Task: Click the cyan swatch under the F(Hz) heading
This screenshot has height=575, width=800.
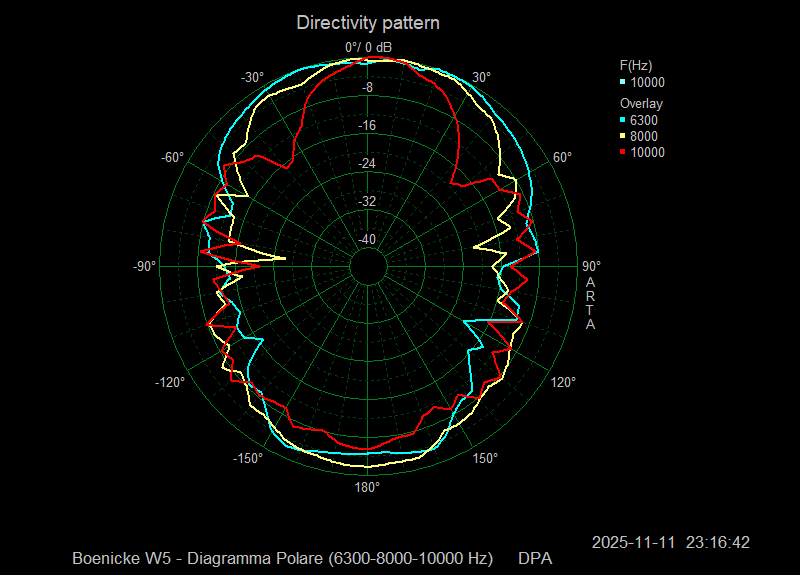Action: click(623, 83)
